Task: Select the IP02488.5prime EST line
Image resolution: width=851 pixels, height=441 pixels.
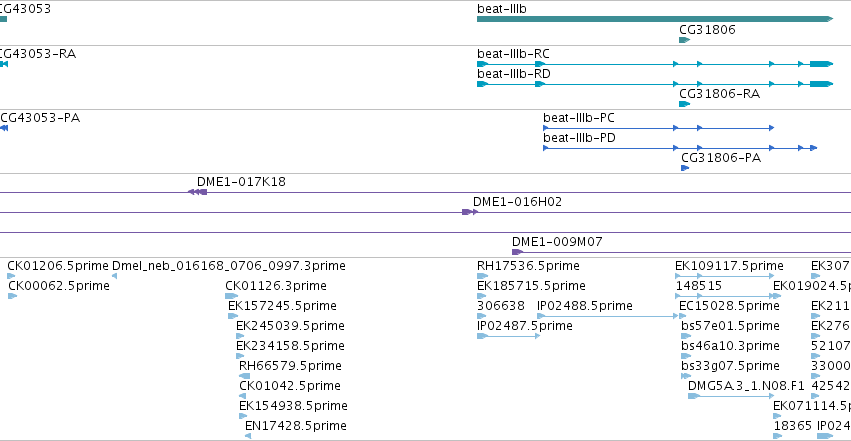Action: tap(607, 316)
